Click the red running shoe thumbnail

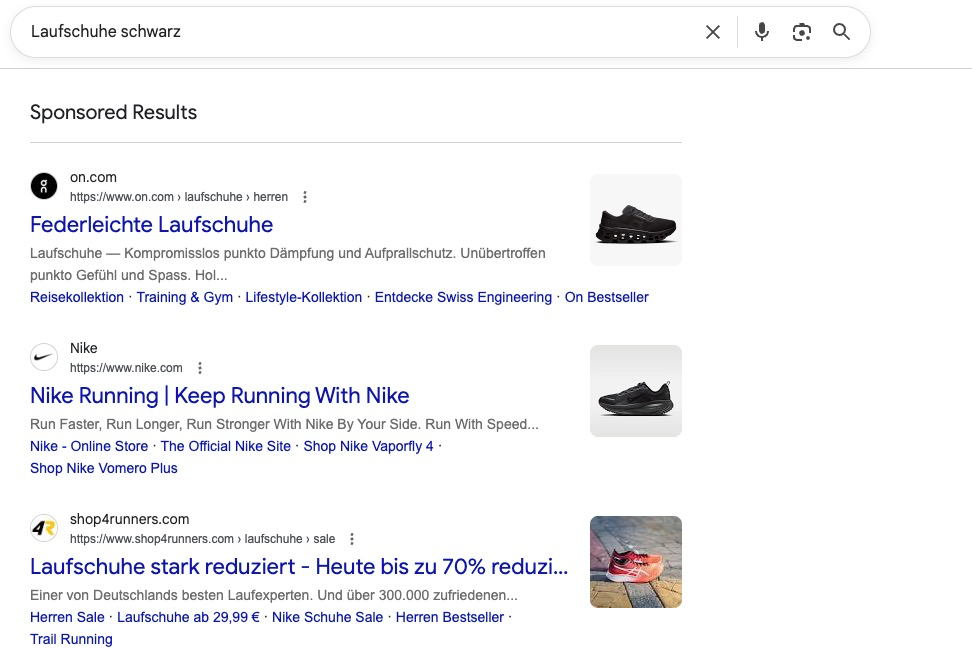click(636, 562)
